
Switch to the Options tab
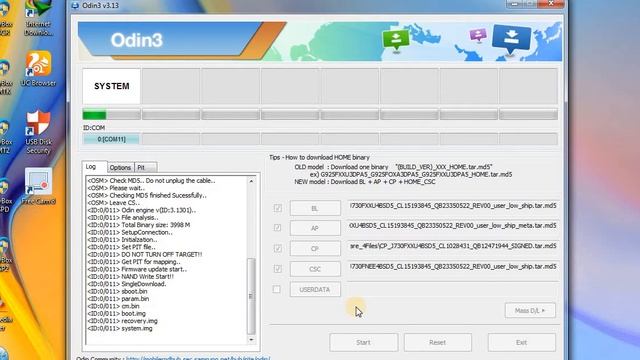tap(120, 167)
